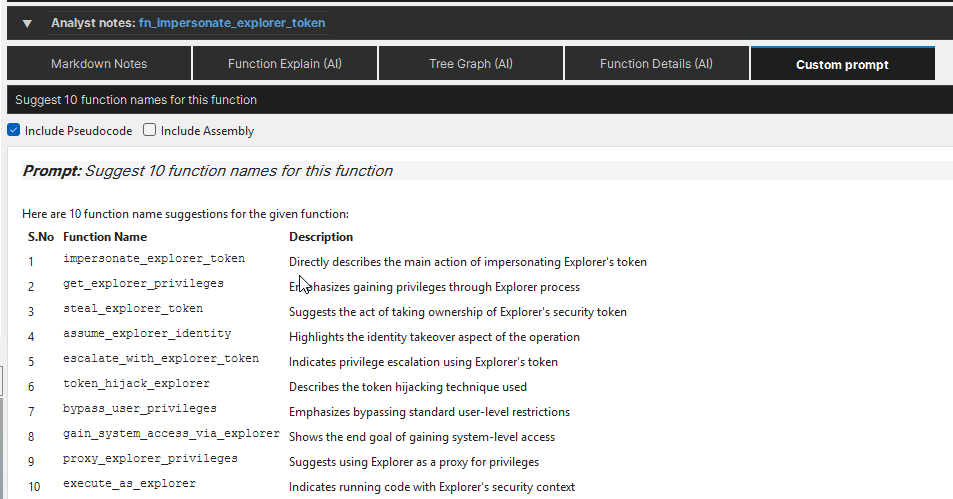Click get_explorer_privileges suggested name
The width and height of the screenshot is (953, 499).
pyautogui.click(x=143, y=283)
